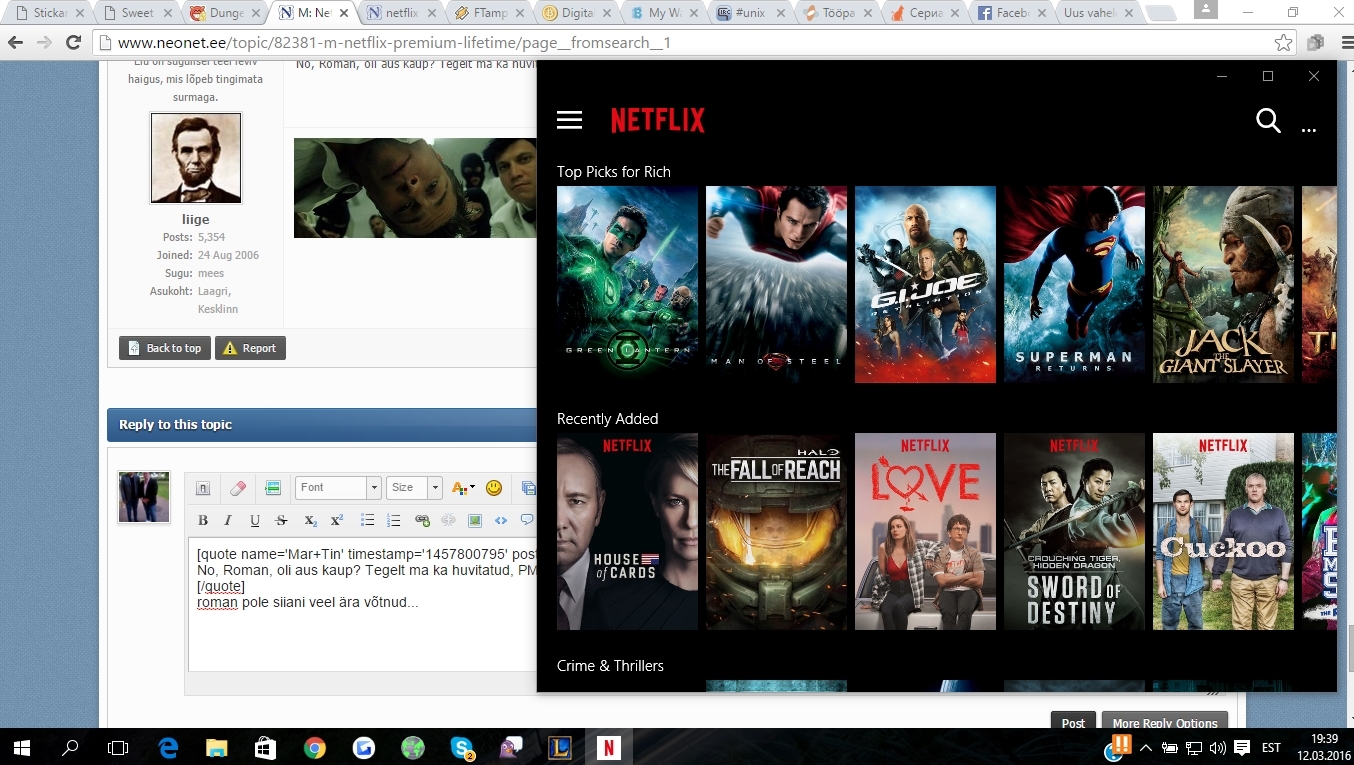Image resolution: width=1354 pixels, height=765 pixels.
Task: Click the red Netflix logo
Action: tap(657, 120)
